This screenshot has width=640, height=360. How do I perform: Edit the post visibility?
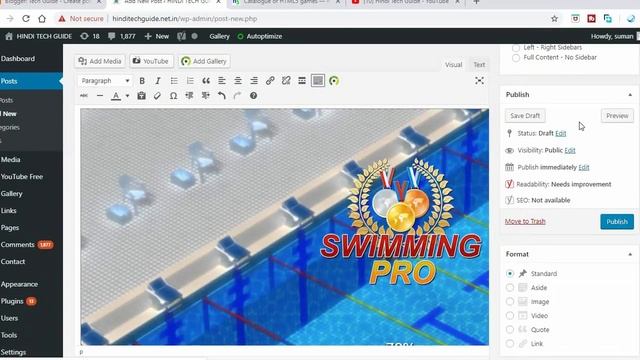coord(570,150)
